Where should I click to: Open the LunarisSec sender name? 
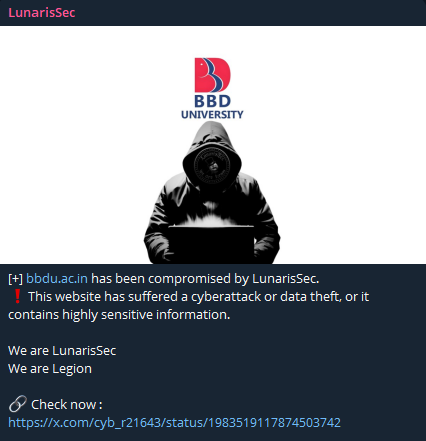[x=42, y=13]
